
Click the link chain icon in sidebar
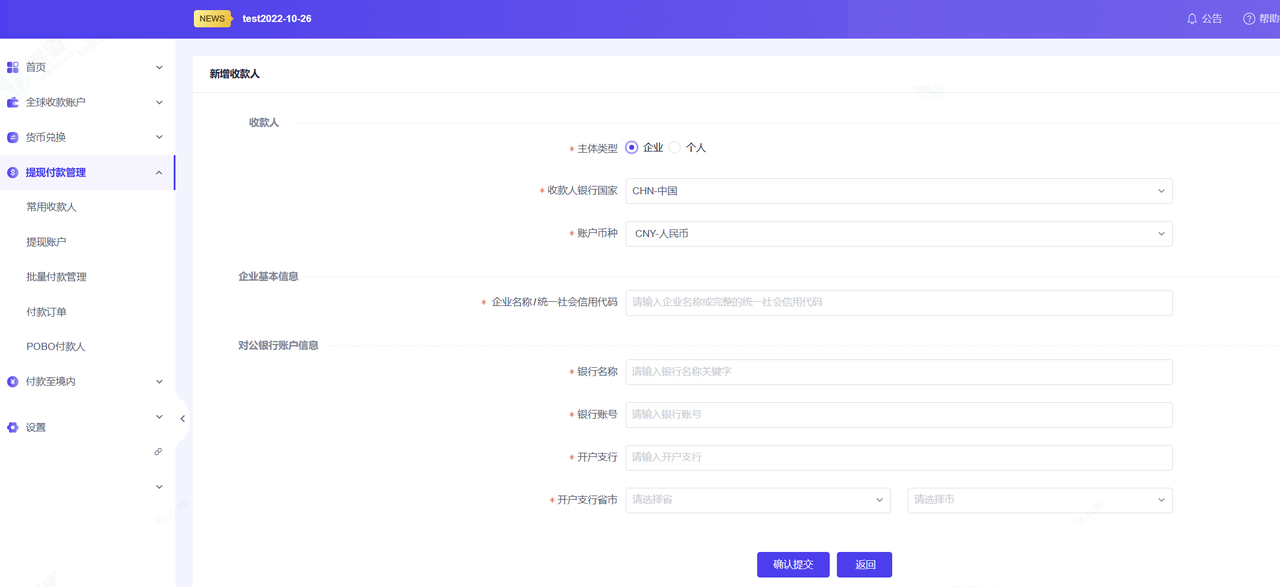[x=158, y=452]
